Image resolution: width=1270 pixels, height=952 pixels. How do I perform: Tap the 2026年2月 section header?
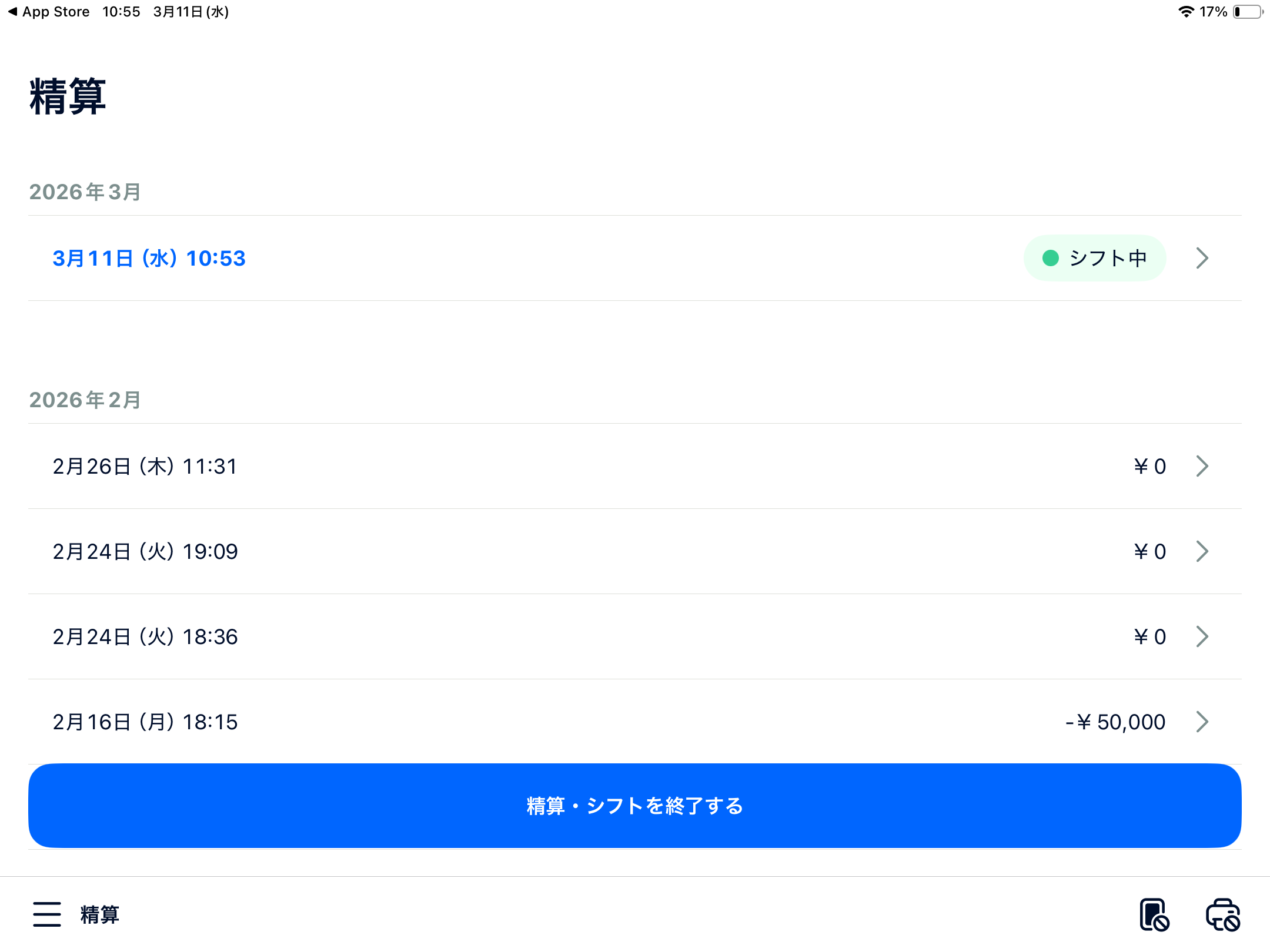[x=85, y=400]
